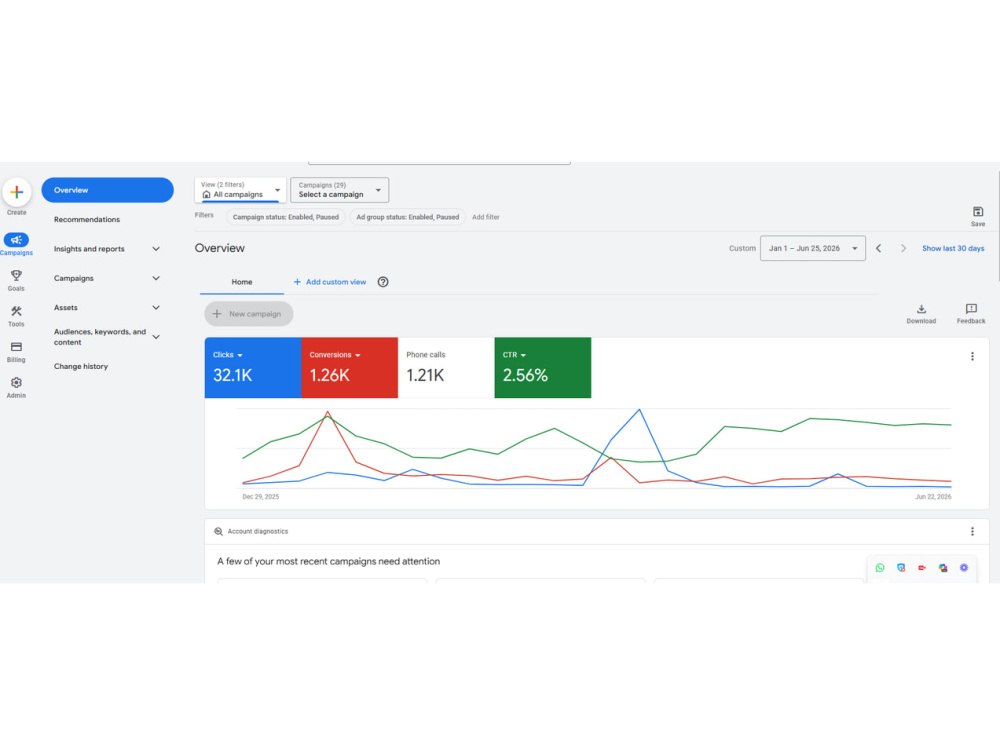Open the date range dropdown
1000x749 pixels.
812,248
